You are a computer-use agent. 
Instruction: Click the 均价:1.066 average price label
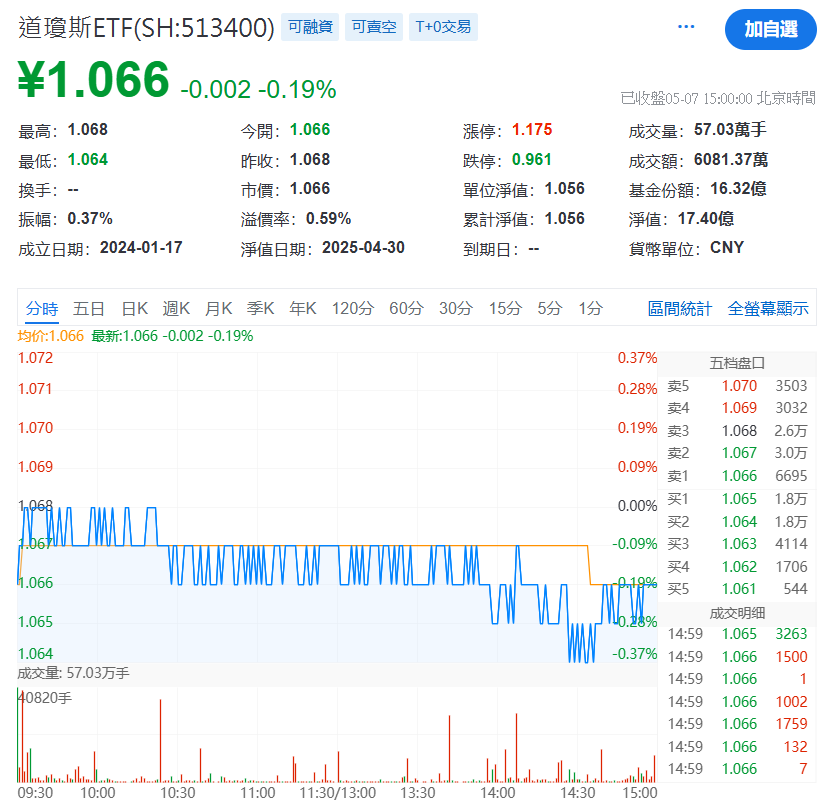click(x=51, y=336)
